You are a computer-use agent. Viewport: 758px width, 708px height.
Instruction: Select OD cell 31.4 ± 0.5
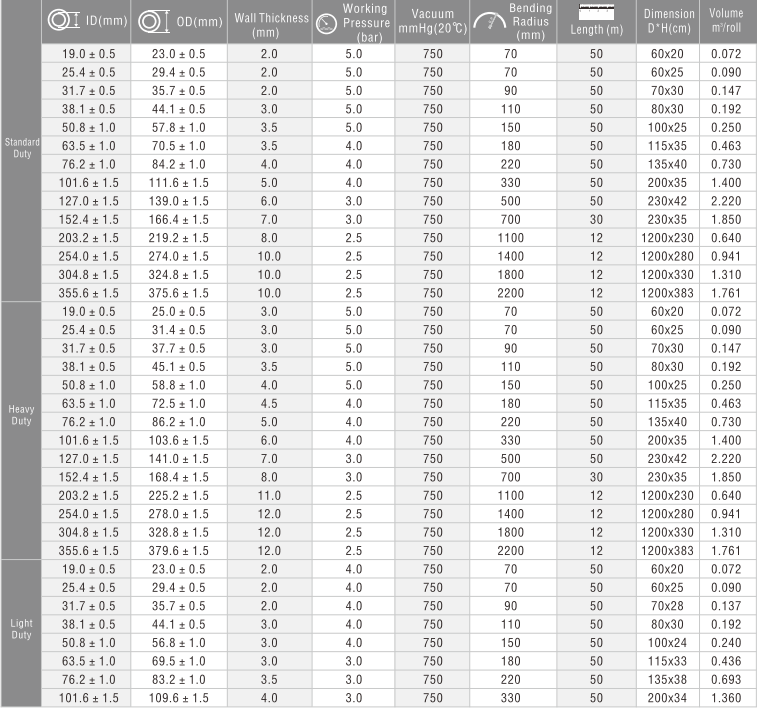click(x=178, y=330)
